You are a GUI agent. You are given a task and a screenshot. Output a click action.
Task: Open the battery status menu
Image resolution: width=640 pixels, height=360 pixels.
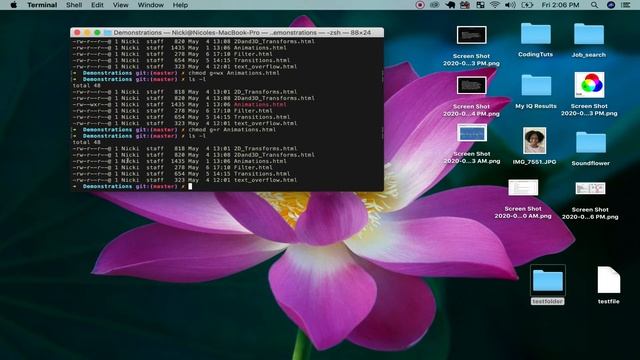527,5
